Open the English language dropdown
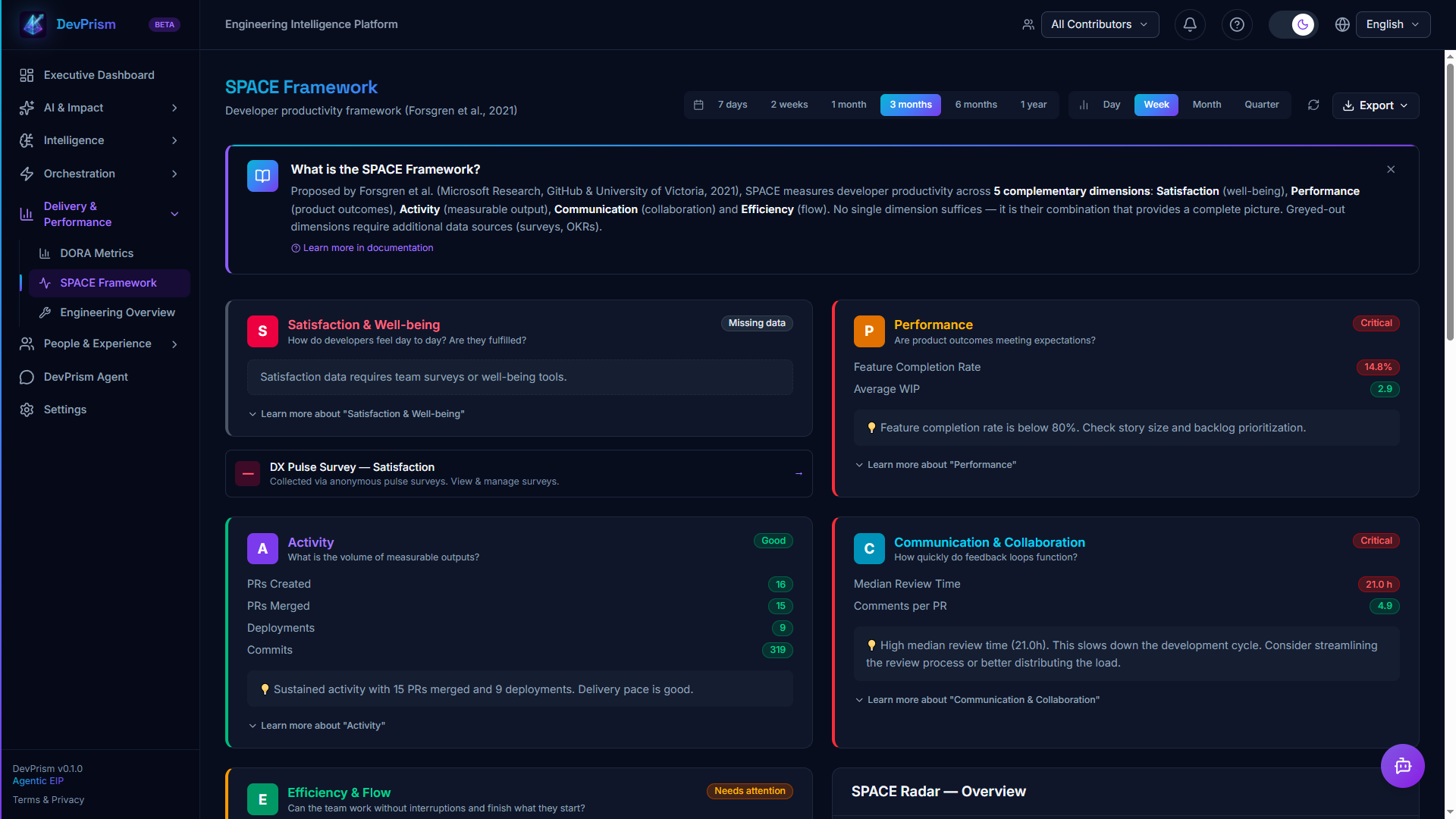 1393,24
